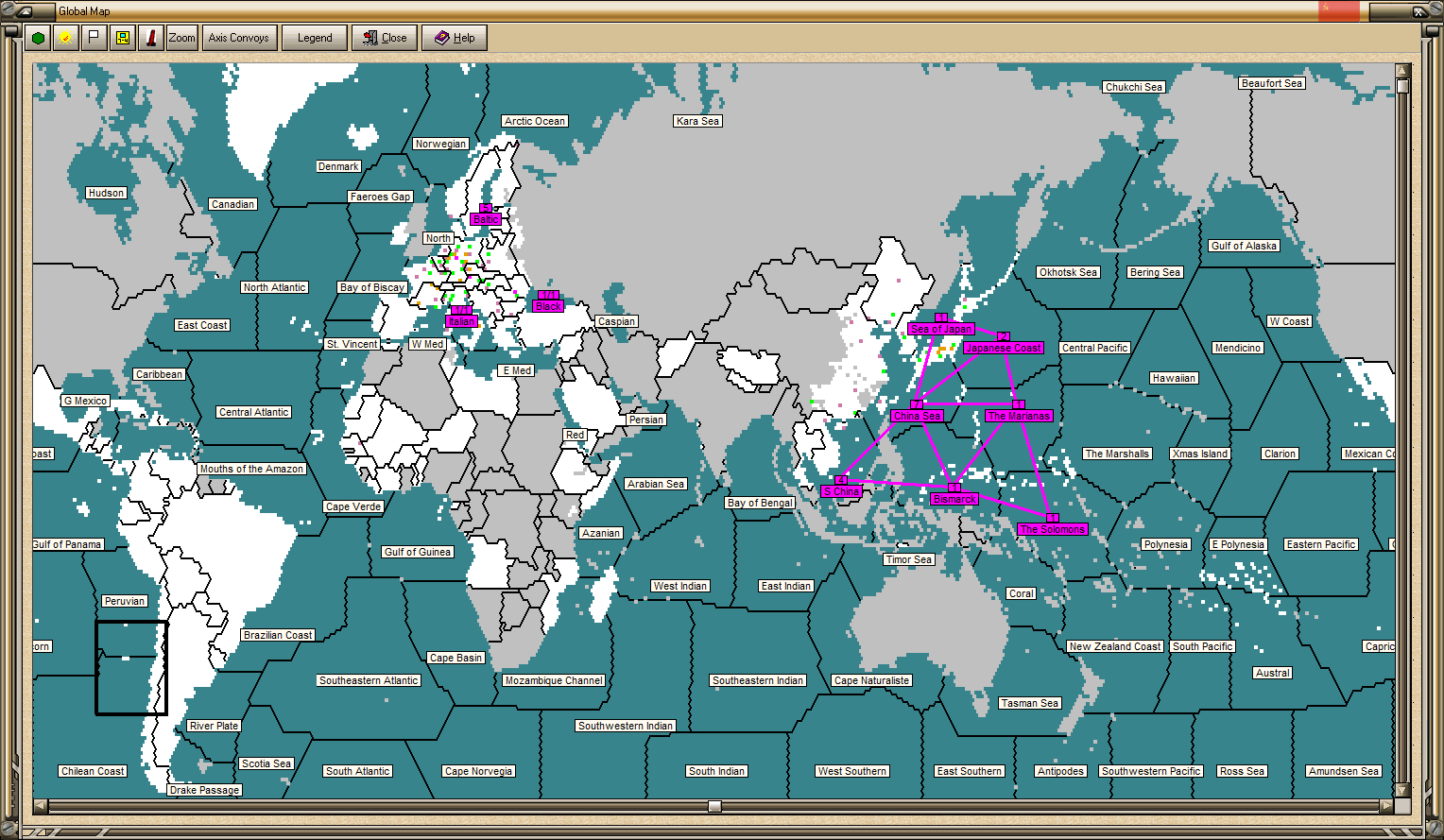
Task: Close the Global Map window
Action: pos(385,38)
